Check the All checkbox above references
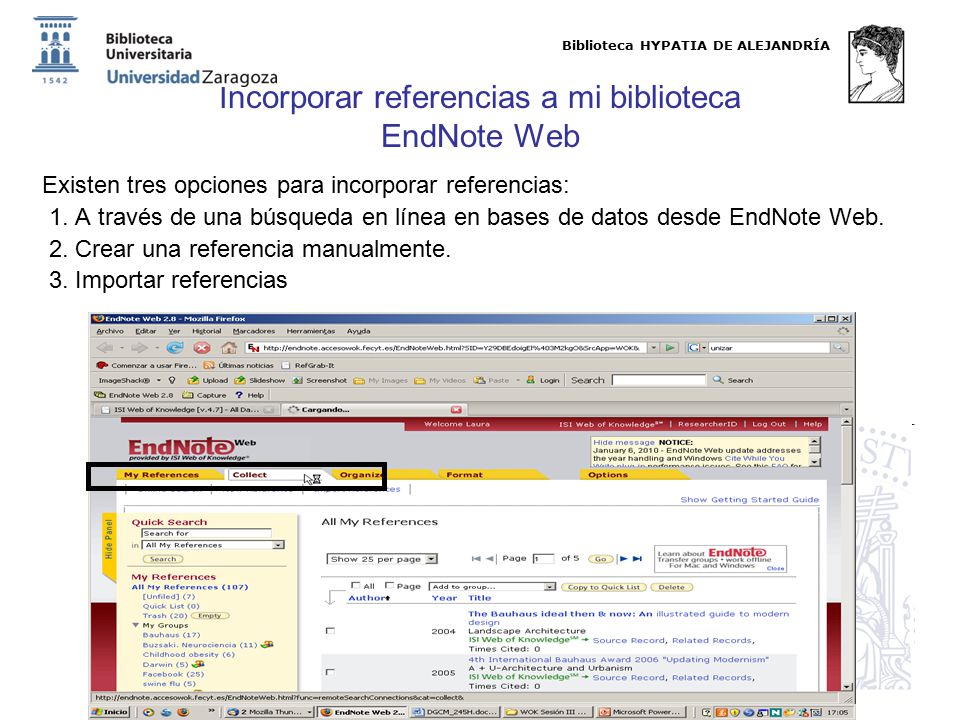 (x=356, y=585)
